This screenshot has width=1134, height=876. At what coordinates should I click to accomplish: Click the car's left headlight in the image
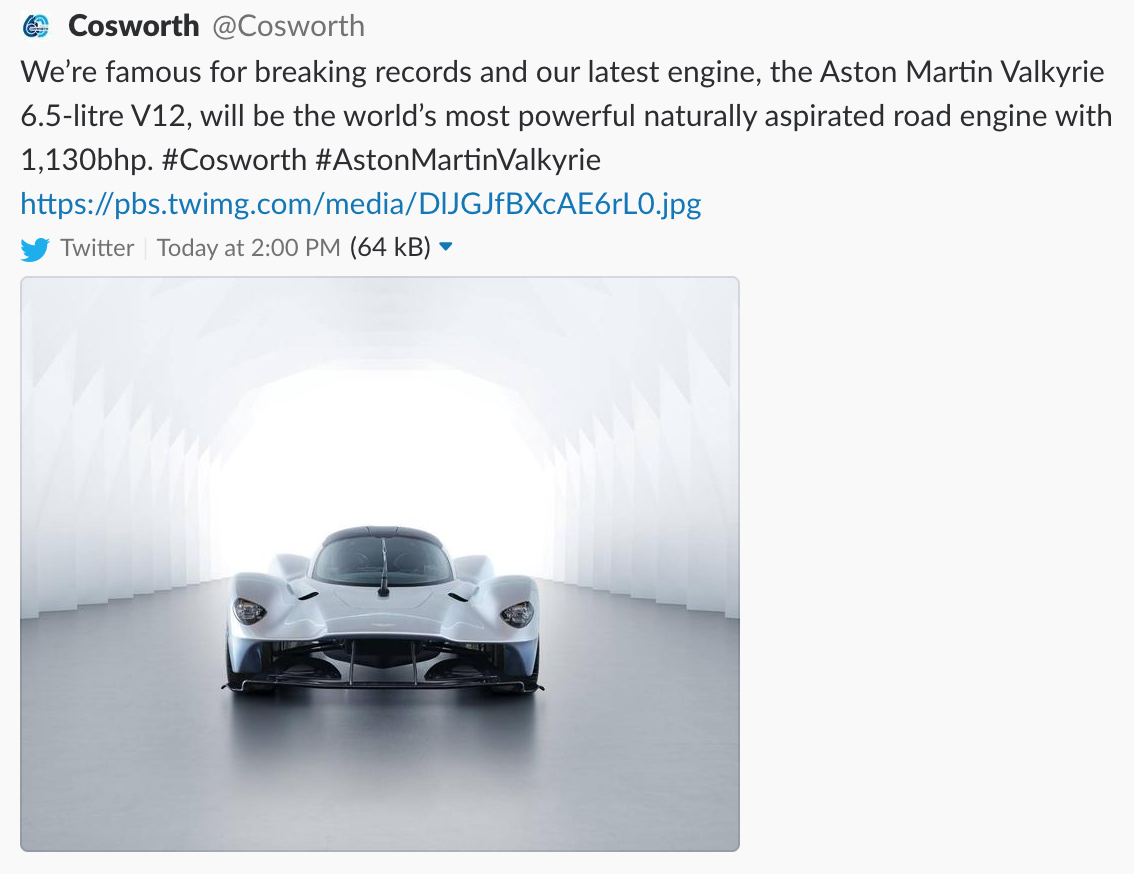[249, 610]
